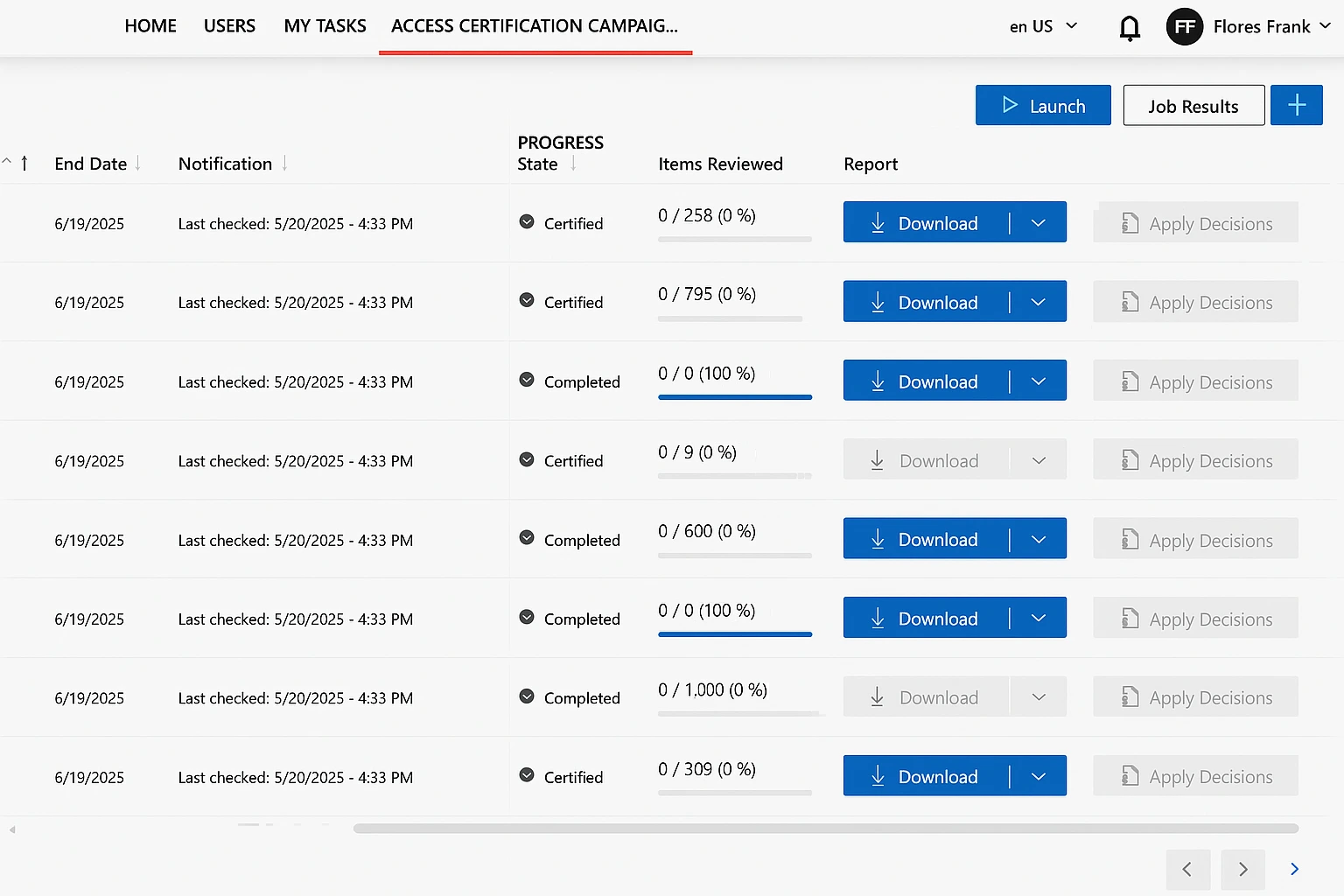Click the Certified status check icon
The image size is (1344, 896).
(526, 223)
